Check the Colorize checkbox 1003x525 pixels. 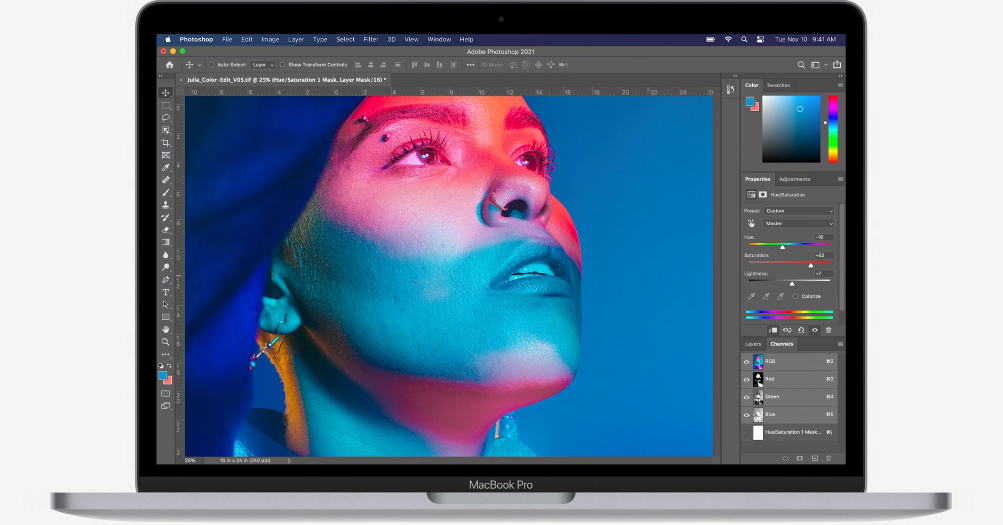(x=795, y=296)
